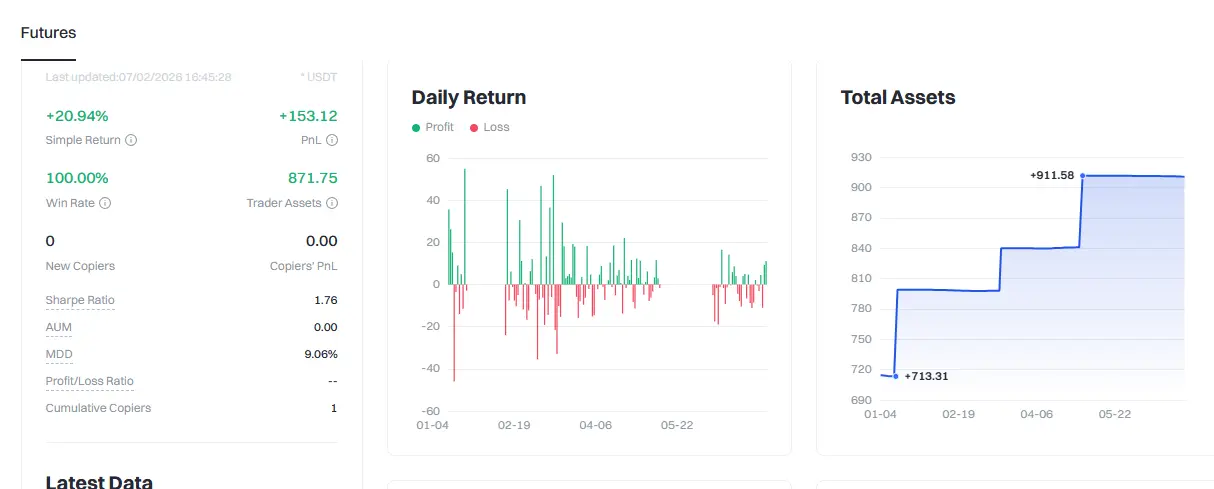1214x489 pixels.
Task: Click the Latest Data heading
Action: click(x=99, y=482)
